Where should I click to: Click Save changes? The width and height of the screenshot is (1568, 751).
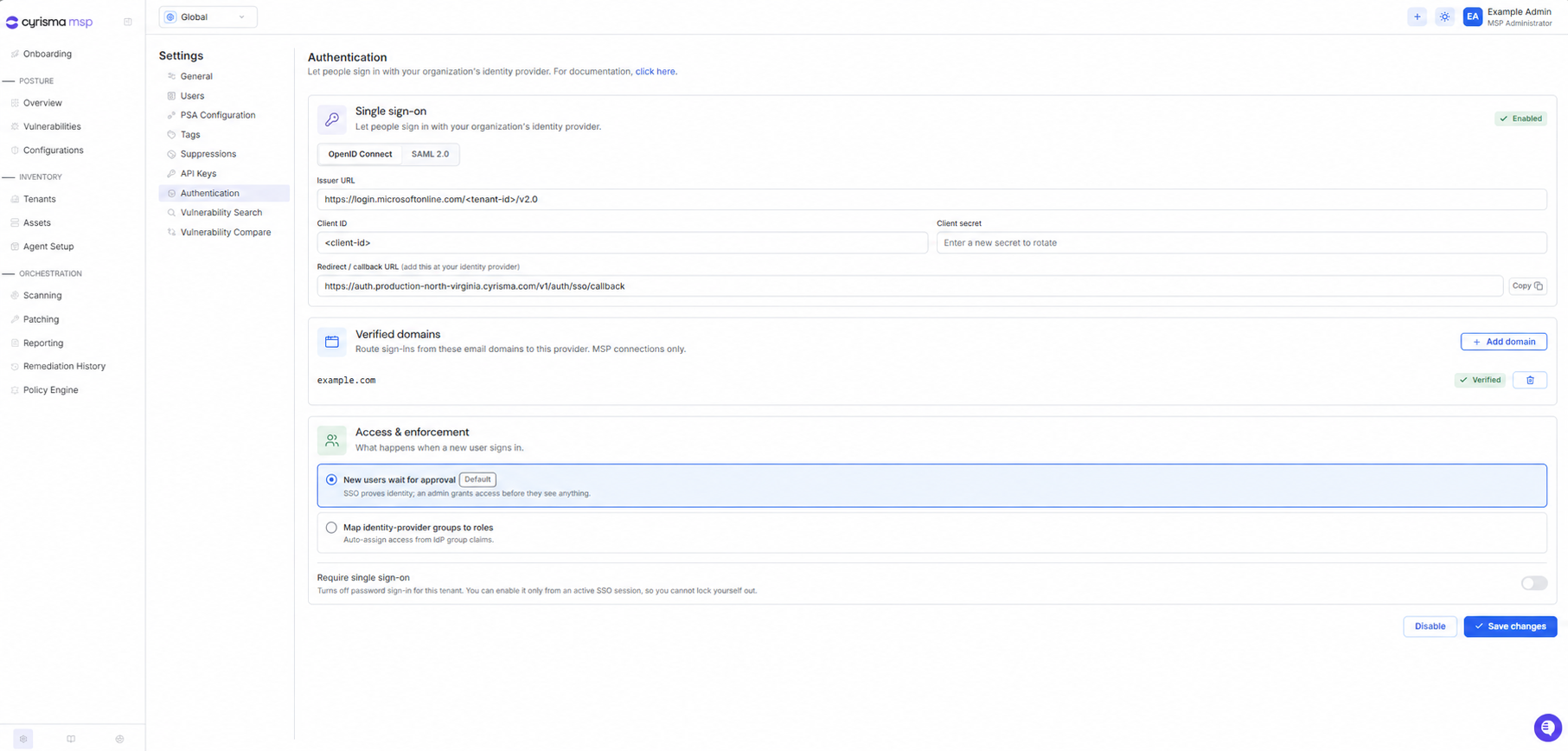(1510, 626)
